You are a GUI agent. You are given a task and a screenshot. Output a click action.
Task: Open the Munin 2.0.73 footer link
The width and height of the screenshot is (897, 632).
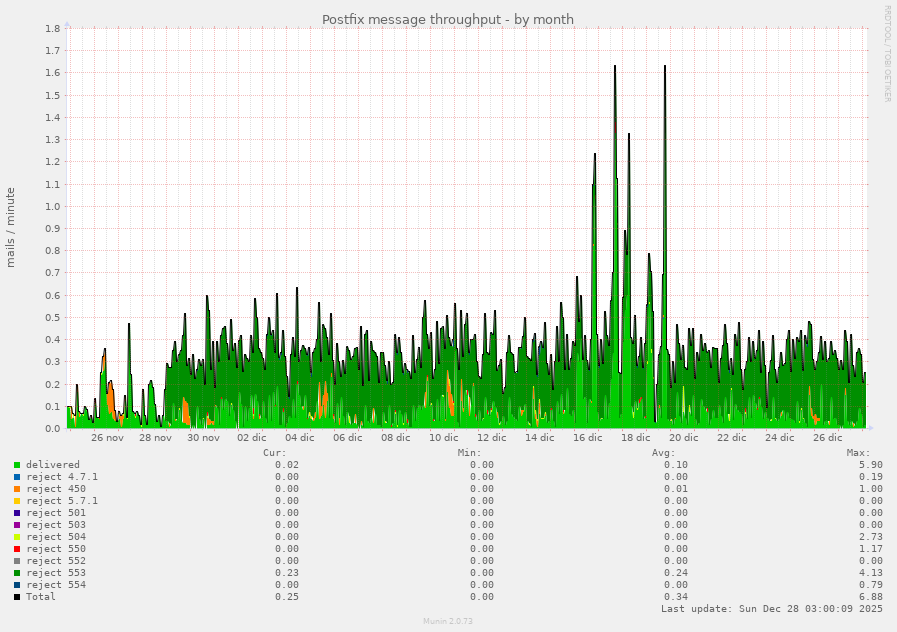448,619
